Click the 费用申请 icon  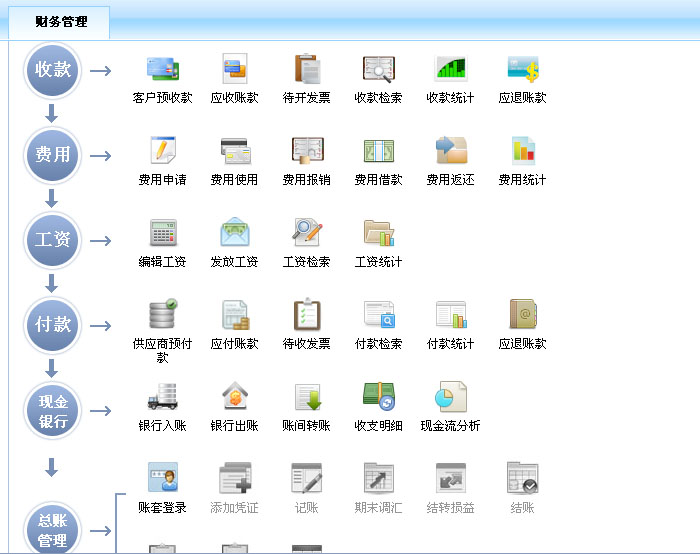pos(162,152)
